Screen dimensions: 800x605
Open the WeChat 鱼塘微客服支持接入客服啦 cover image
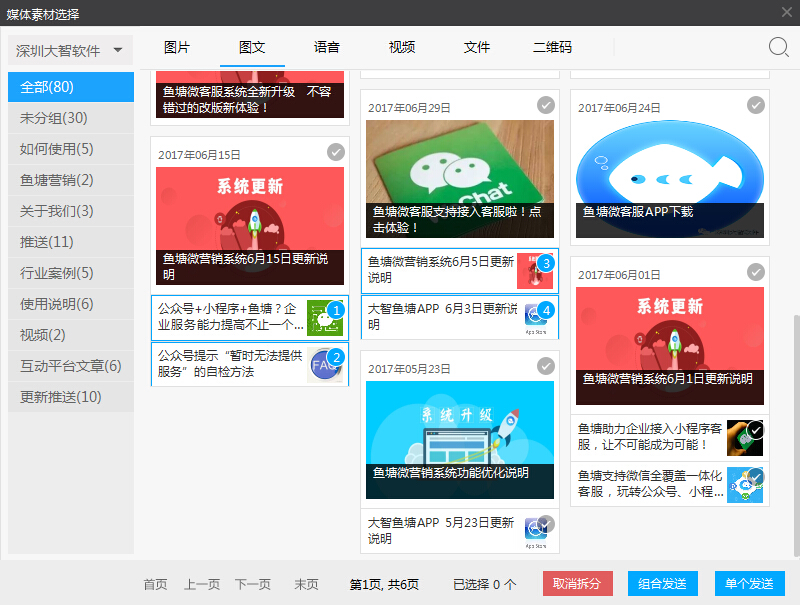tap(460, 179)
